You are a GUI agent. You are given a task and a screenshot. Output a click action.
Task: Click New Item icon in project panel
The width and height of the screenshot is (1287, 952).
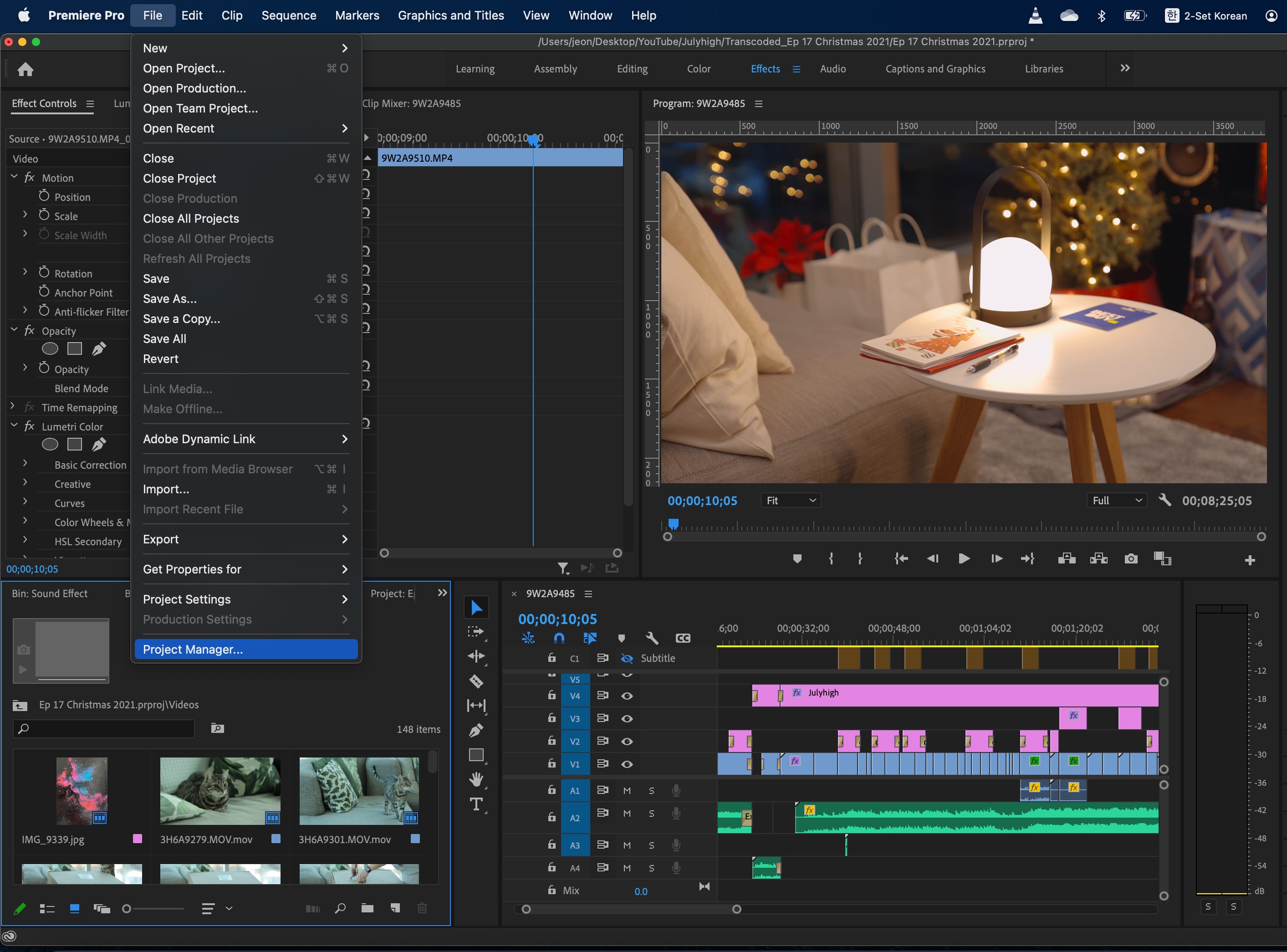click(395, 908)
